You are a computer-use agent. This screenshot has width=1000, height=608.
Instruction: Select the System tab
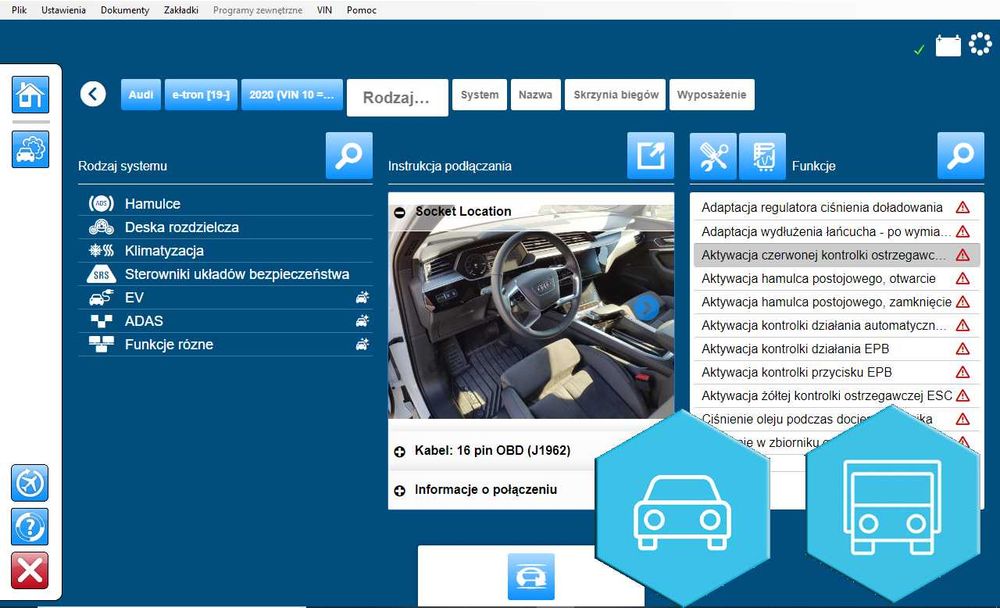tap(480, 94)
